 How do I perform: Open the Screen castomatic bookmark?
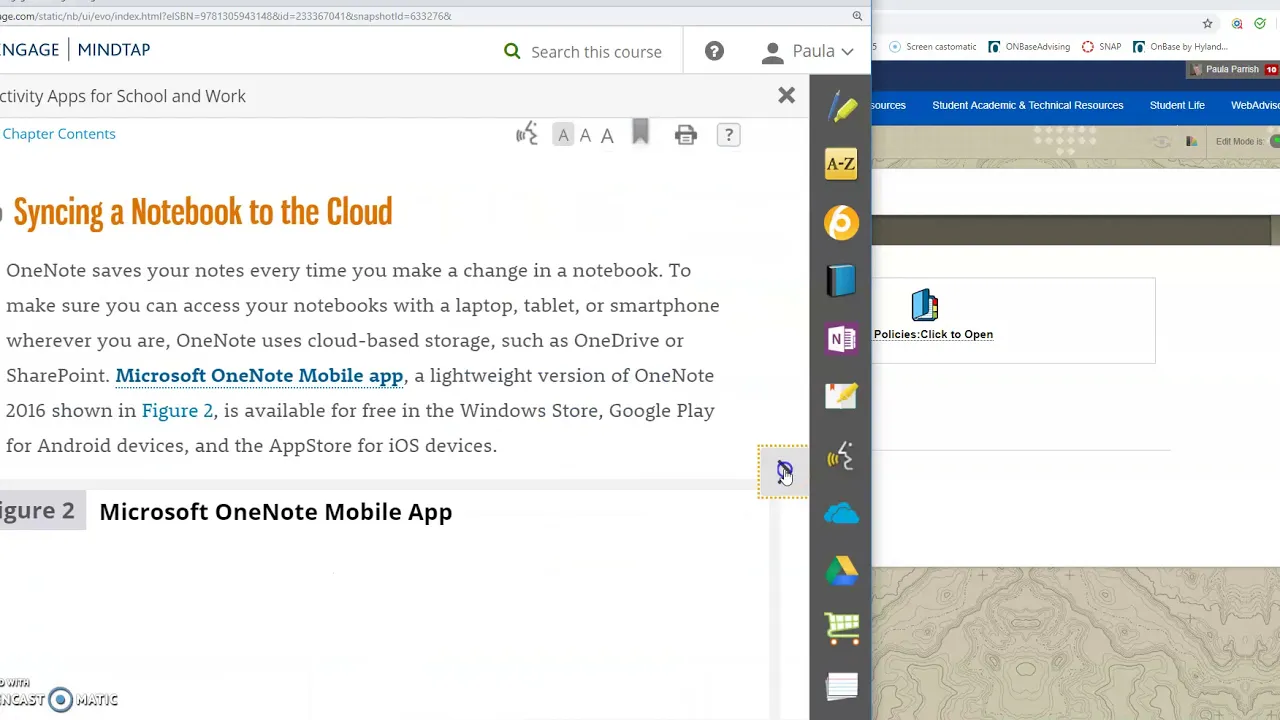pyautogui.click(x=932, y=46)
